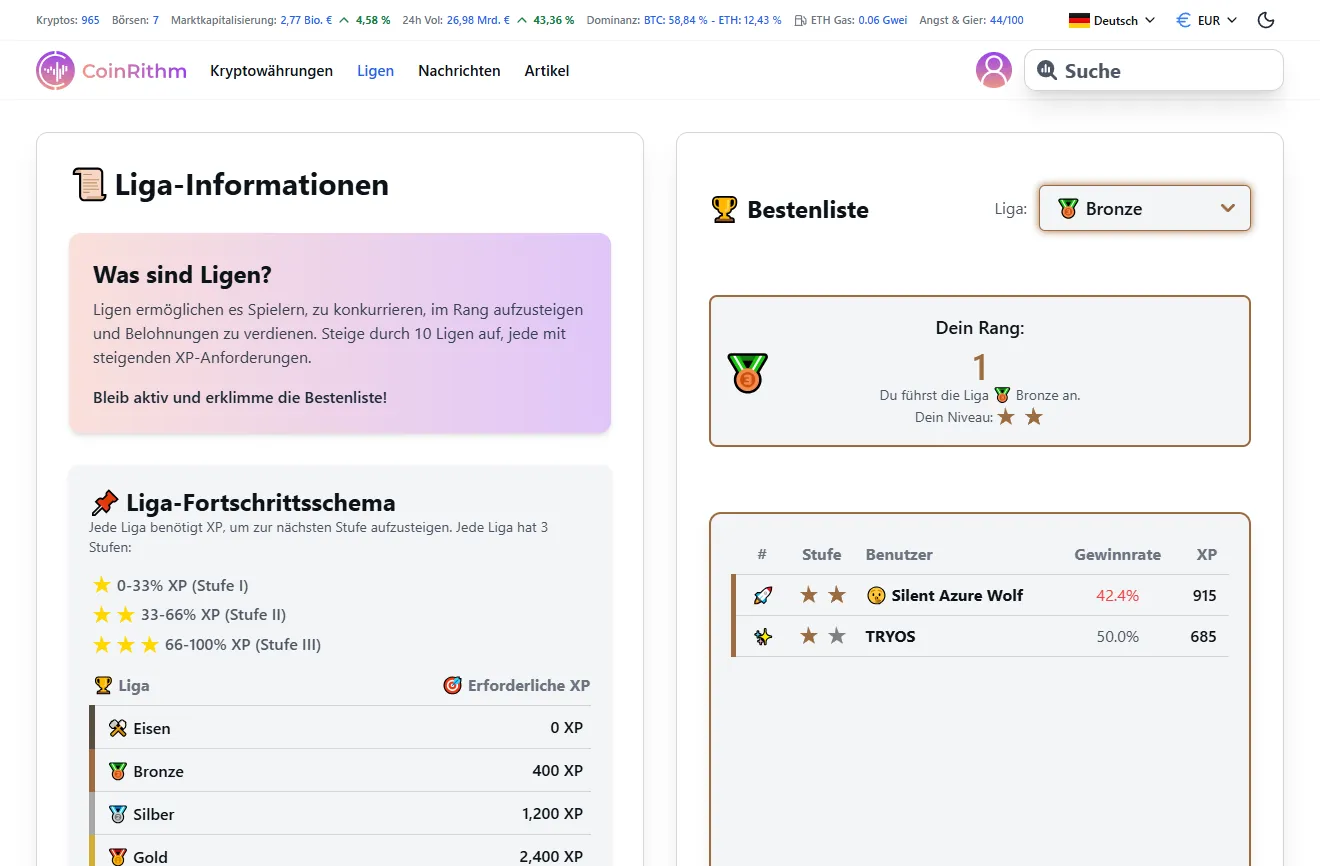The width and height of the screenshot is (1320, 866).
Task: Select Kryptowährungen in the navigation bar
Action: pos(271,70)
